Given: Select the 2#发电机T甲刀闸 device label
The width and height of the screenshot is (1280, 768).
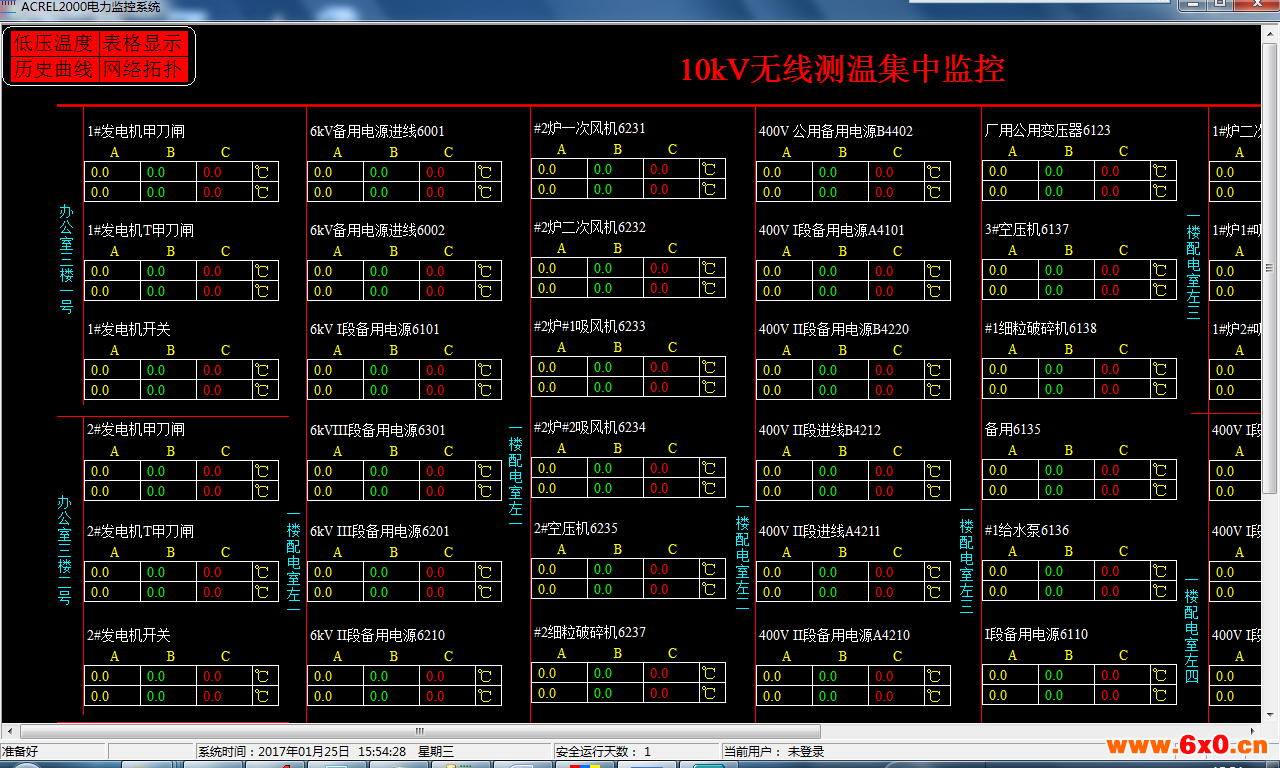Looking at the screenshot, I should point(140,531).
